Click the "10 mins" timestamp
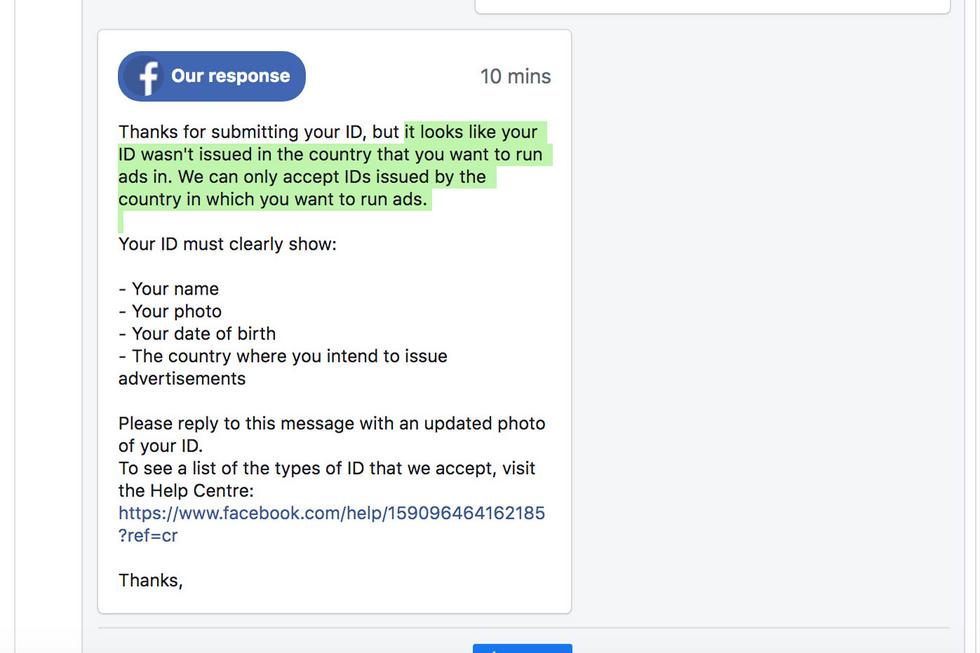 [x=515, y=76]
